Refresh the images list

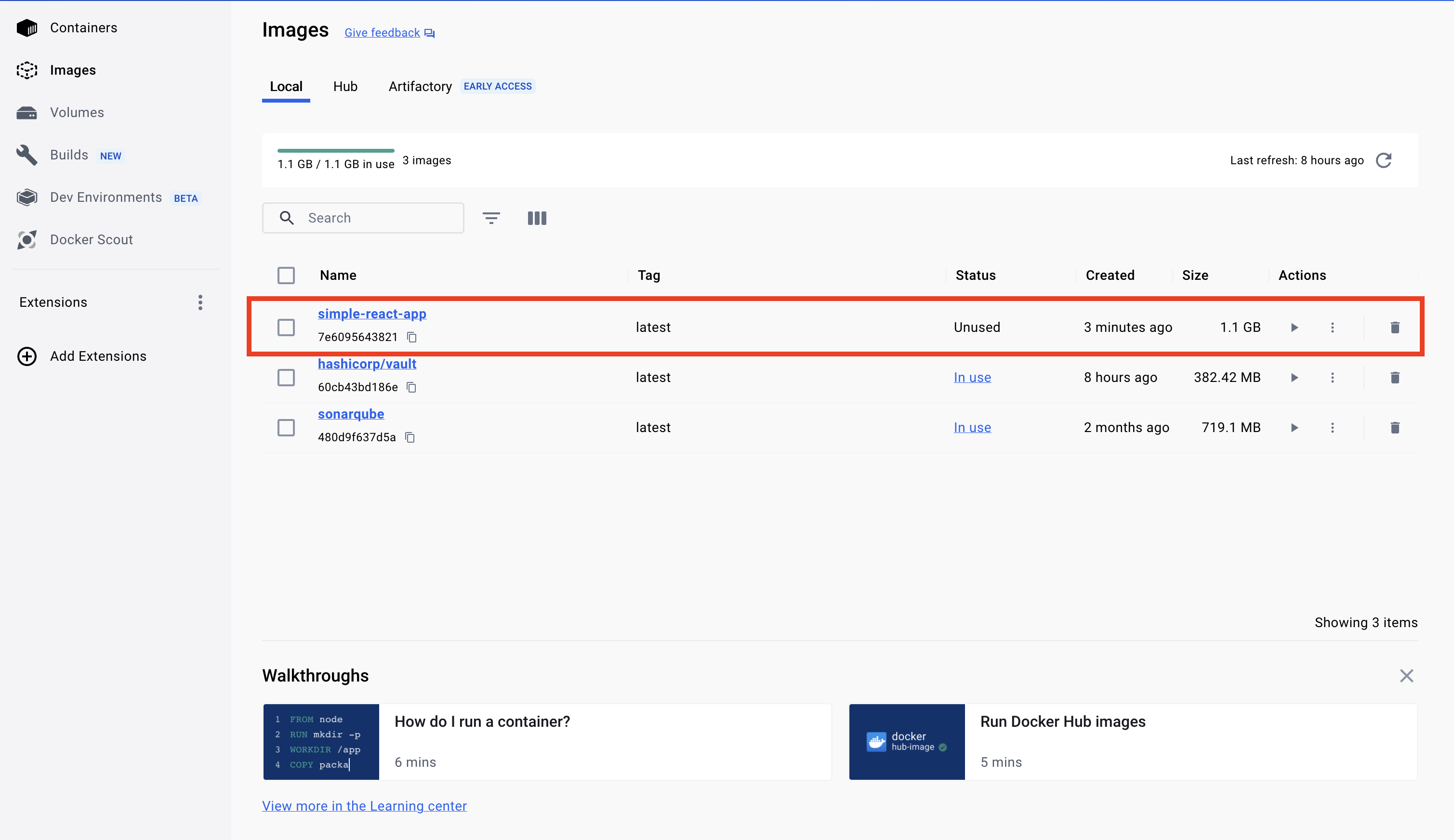point(1384,160)
